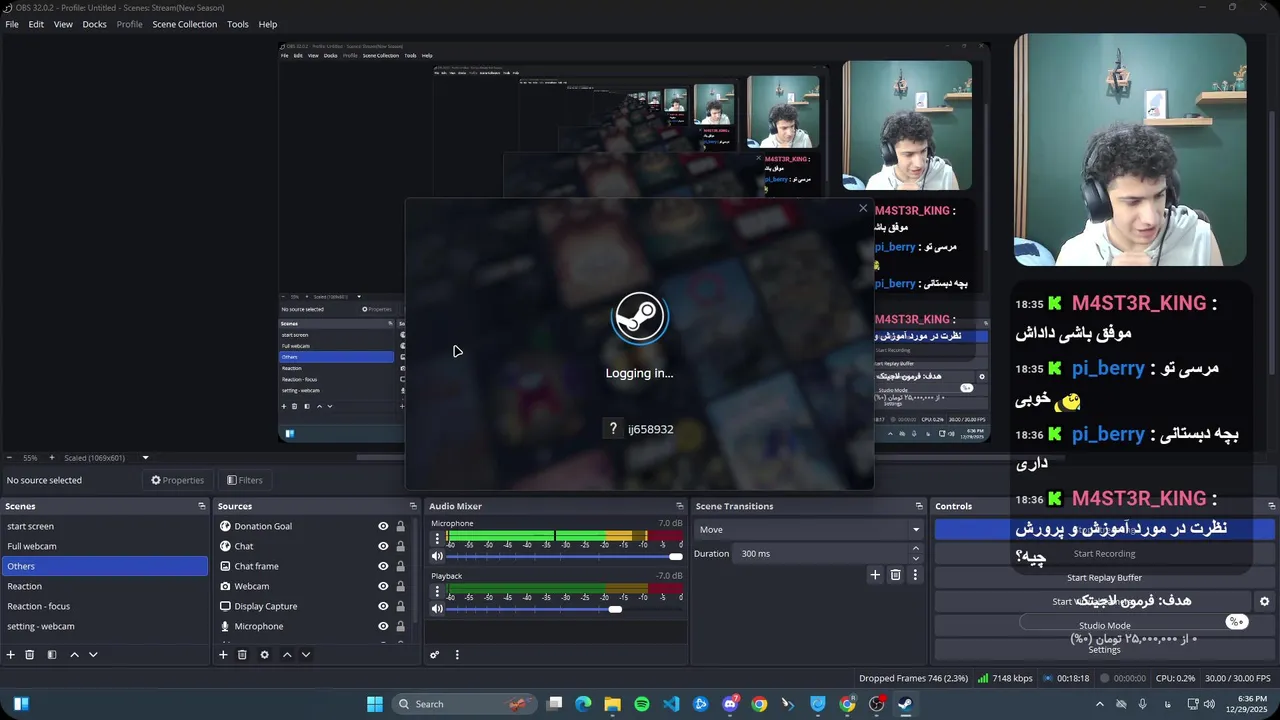The height and width of the screenshot is (720, 1280).
Task: Unlock the Webcam source lock
Action: pyautogui.click(x=400, y=586)
